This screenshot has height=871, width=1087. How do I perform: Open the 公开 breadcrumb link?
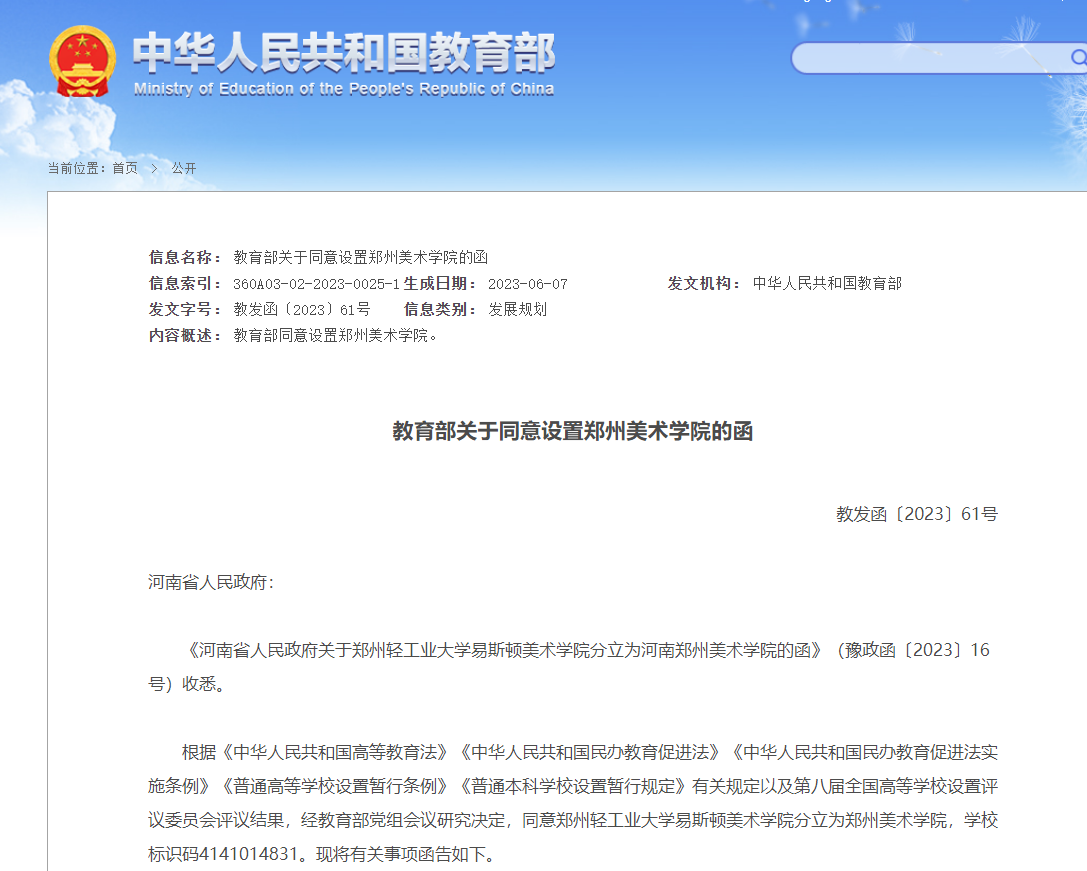tap(183, 168)
